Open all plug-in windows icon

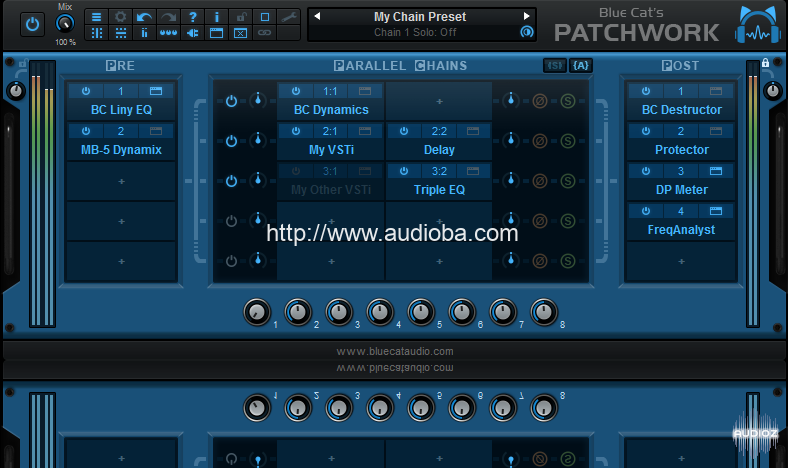(217, 33)
